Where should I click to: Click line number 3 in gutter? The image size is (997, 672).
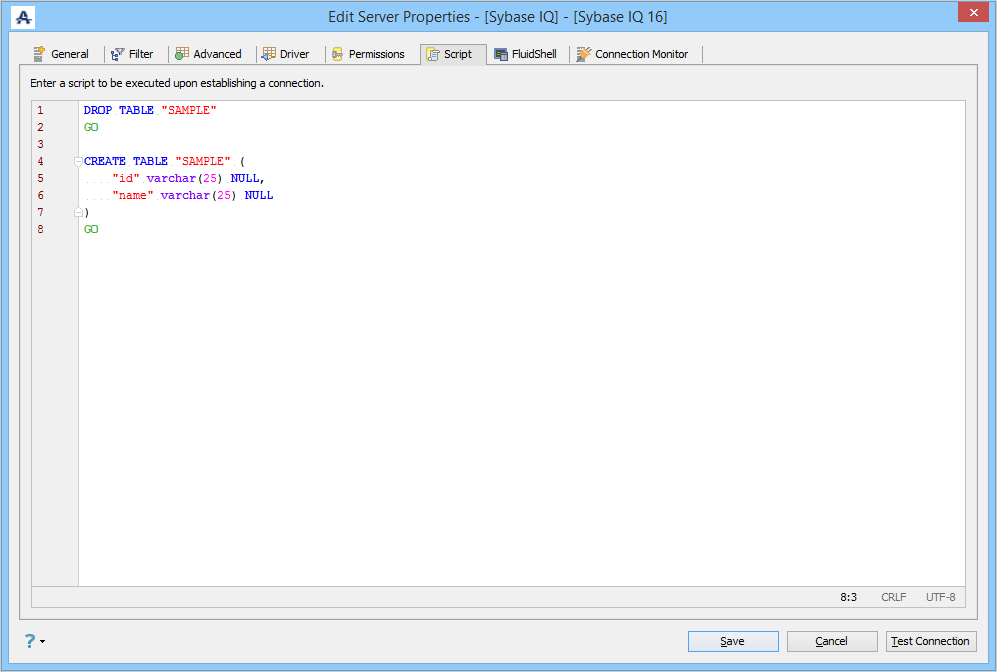click(x=40, y=144)
